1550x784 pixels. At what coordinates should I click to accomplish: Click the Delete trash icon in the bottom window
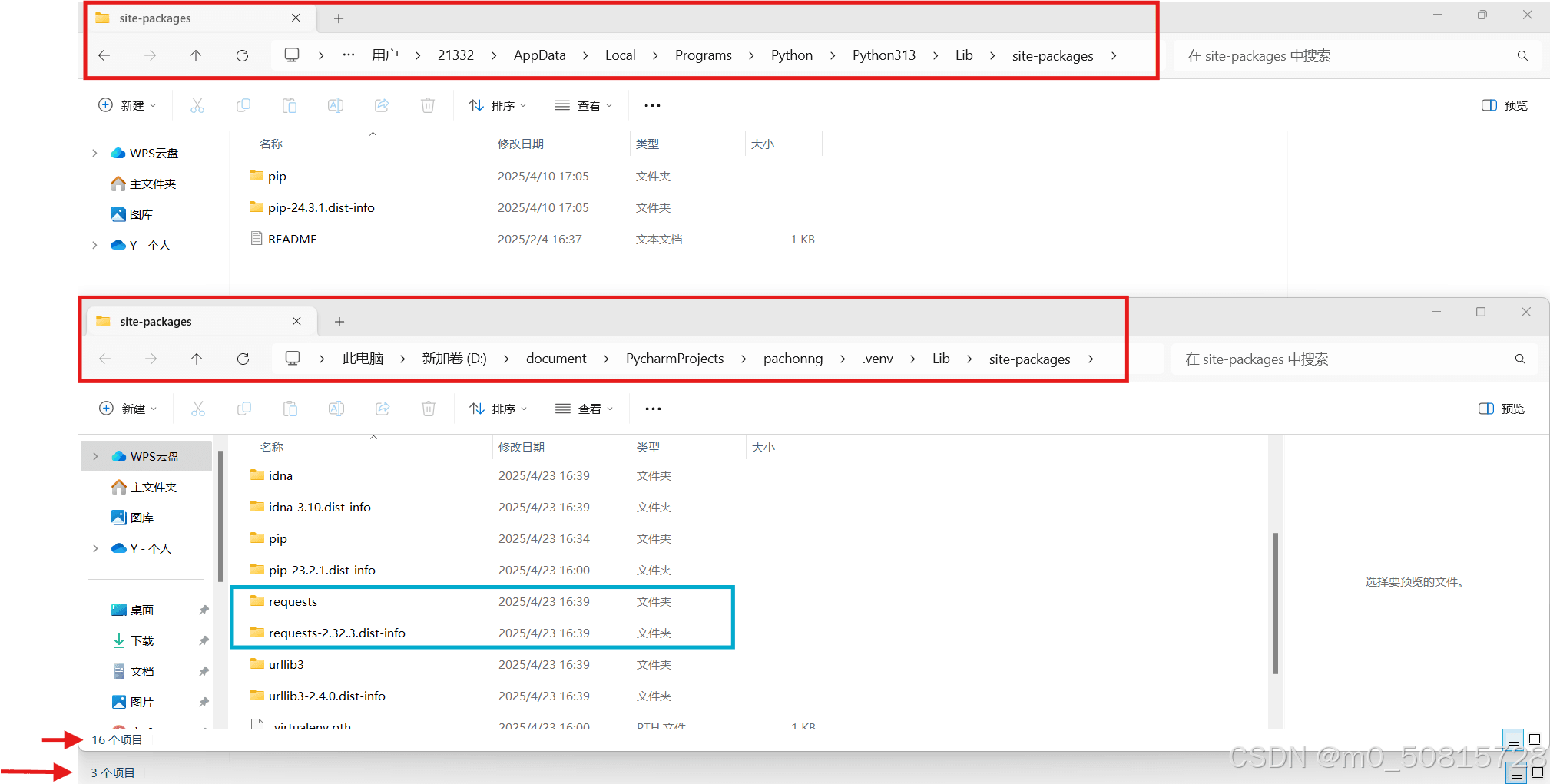[x=429, y=409]
